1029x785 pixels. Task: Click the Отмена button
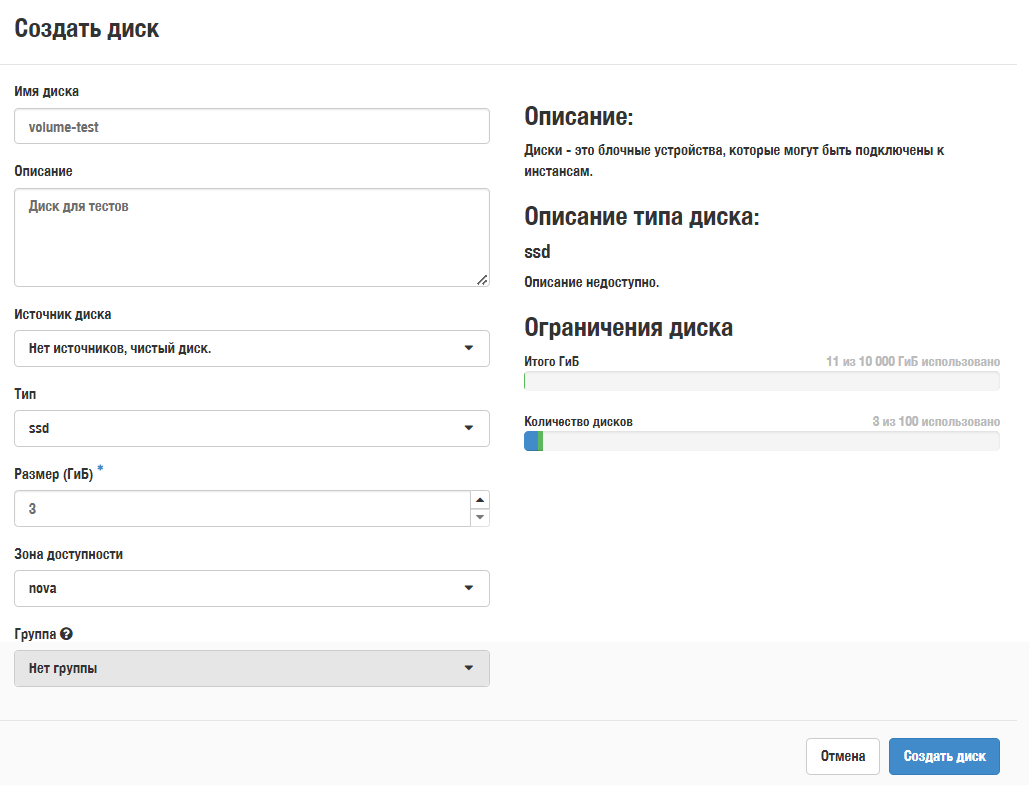(842, 756)
